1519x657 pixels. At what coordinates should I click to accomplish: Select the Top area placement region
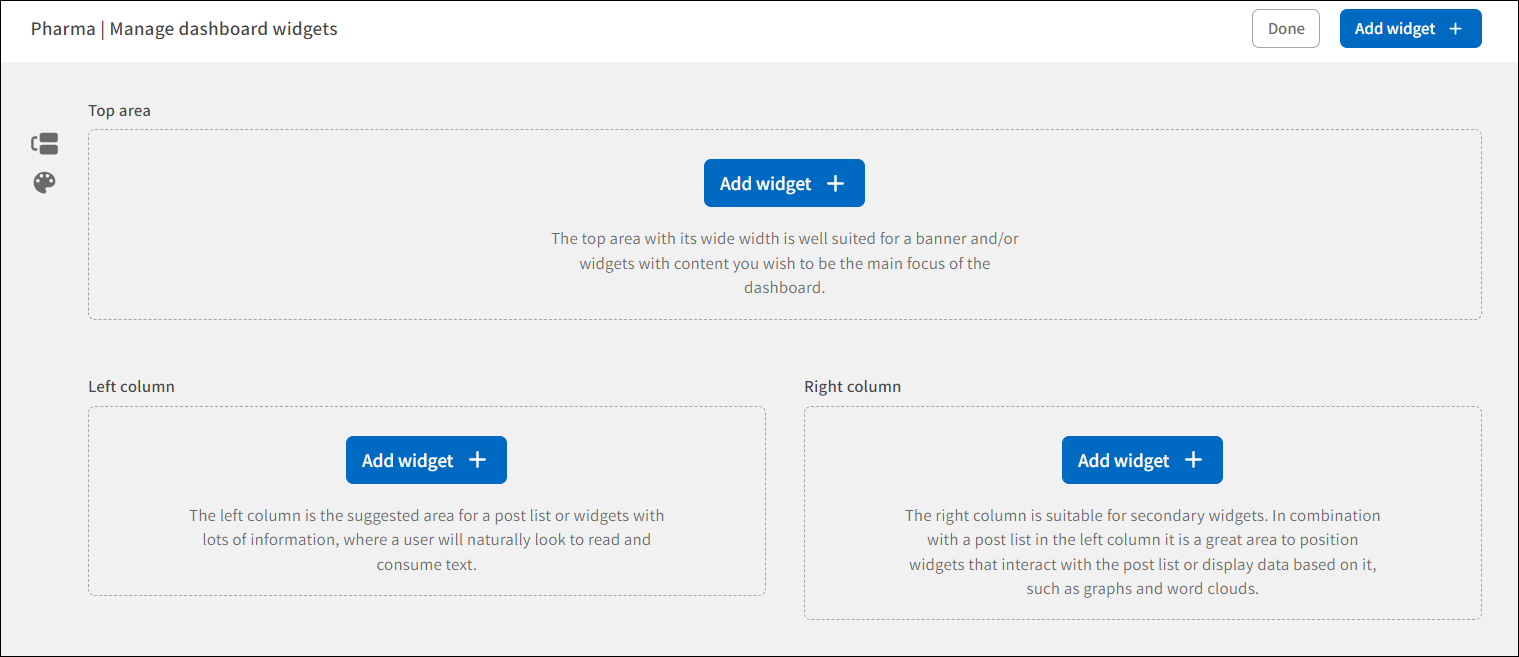point(784,224)
